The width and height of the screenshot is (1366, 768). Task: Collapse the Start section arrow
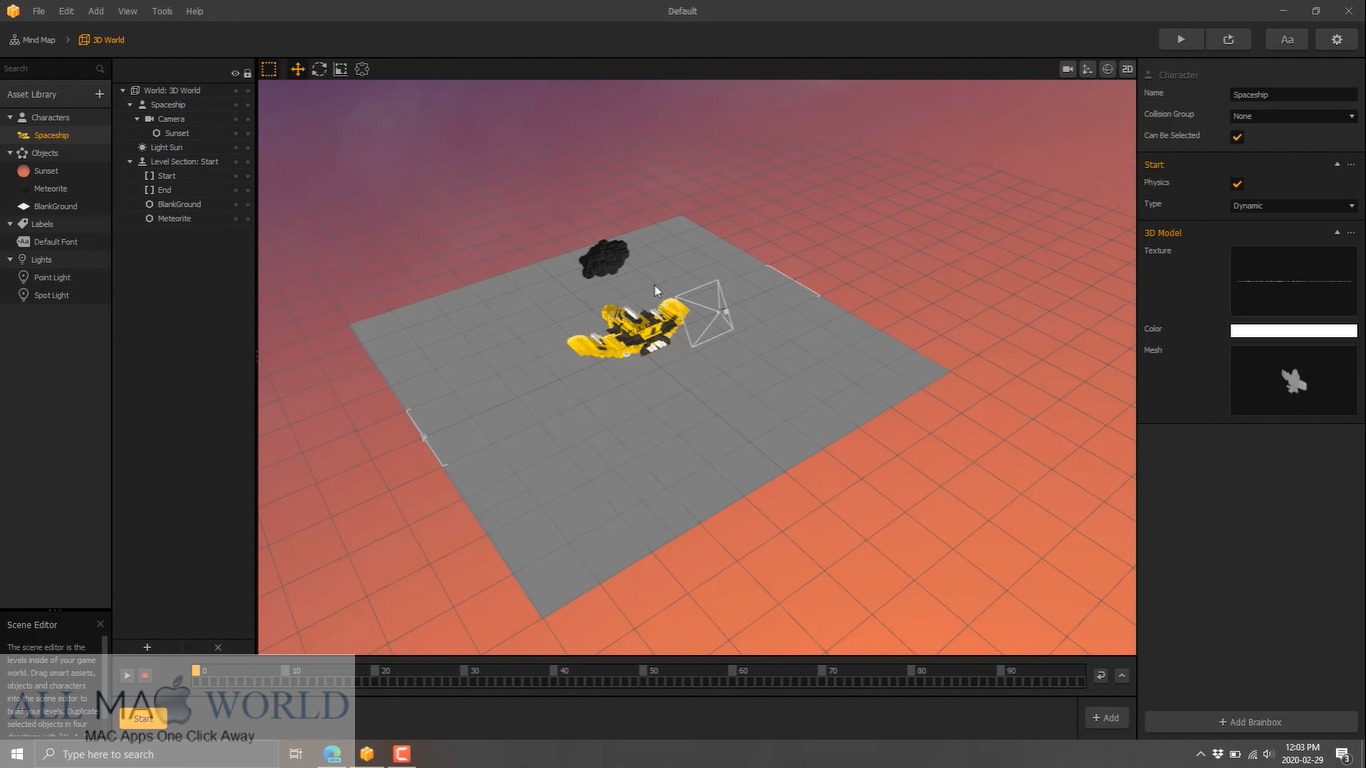coord(1337,164)
